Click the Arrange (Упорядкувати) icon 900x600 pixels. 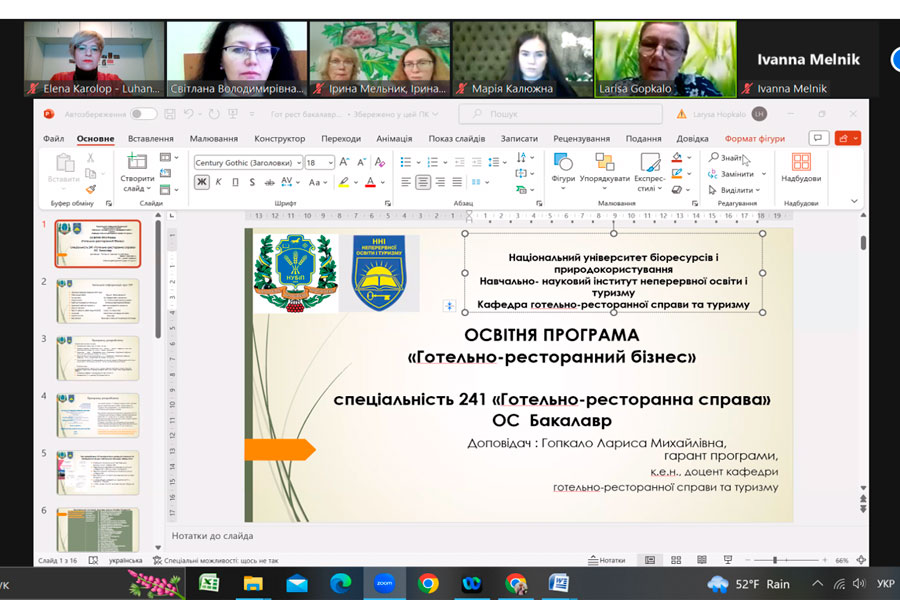(604, 168)
